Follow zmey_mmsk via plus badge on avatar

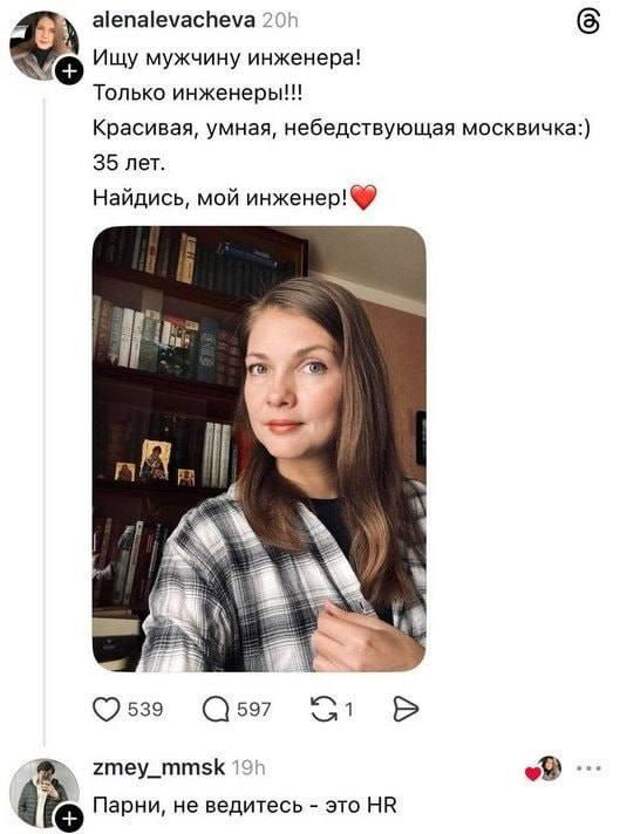[x=70, y=820]
